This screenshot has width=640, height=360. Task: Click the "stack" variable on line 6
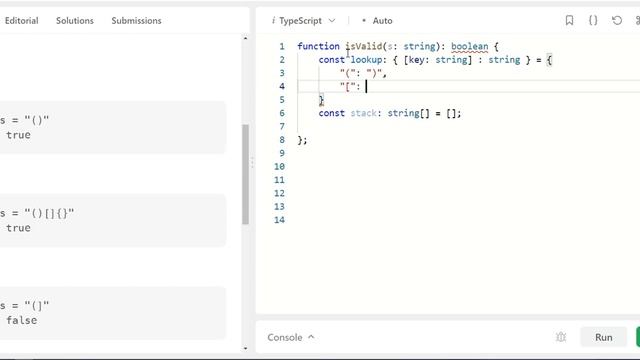pos(363,113)
